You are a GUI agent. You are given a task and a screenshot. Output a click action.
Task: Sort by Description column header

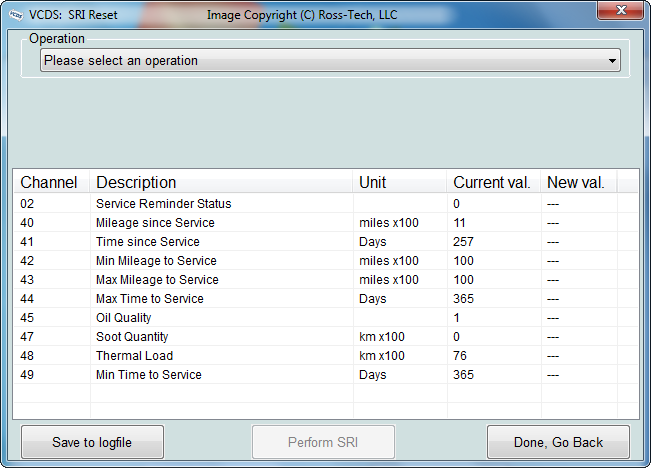[x=136, y=182]
